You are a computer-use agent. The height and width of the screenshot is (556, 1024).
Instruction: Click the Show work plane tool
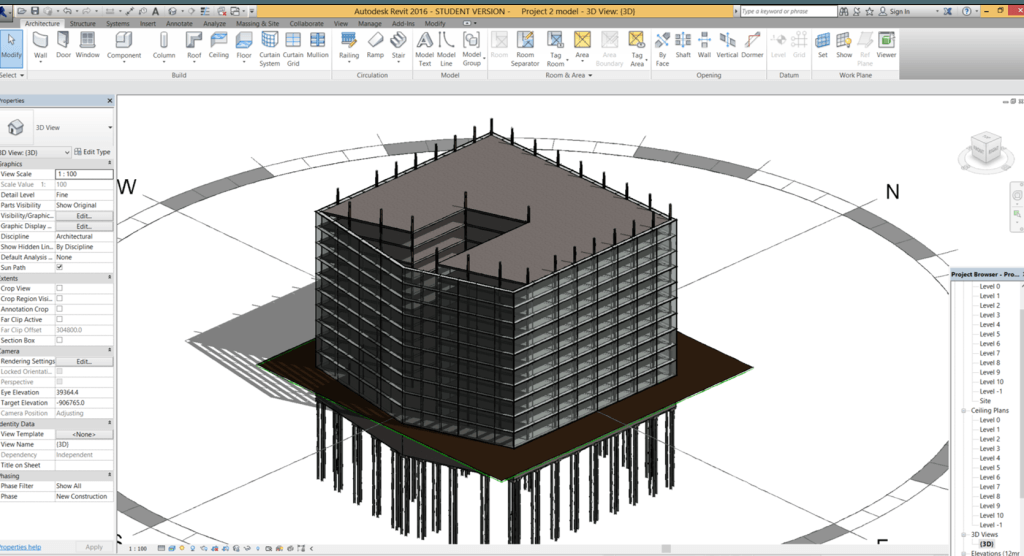844,46
